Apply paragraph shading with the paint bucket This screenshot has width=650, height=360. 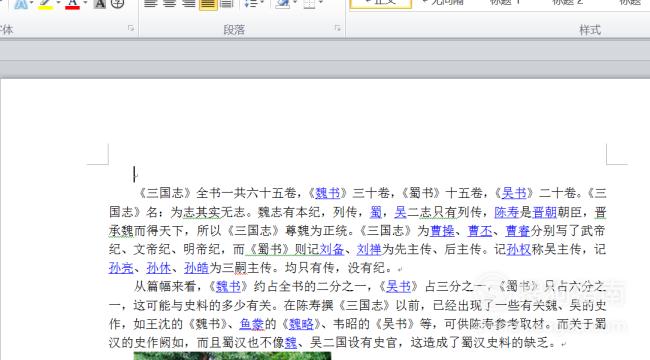pyautogui.click(x=283, y=4)
